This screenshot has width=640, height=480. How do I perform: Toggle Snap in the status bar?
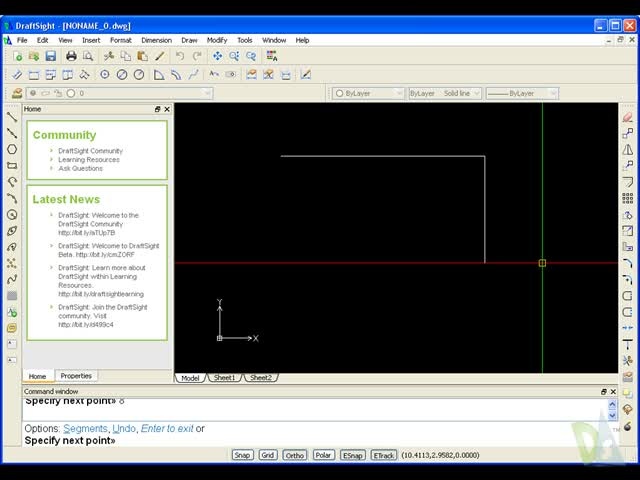pyautogui.click(x=242, y=455)
